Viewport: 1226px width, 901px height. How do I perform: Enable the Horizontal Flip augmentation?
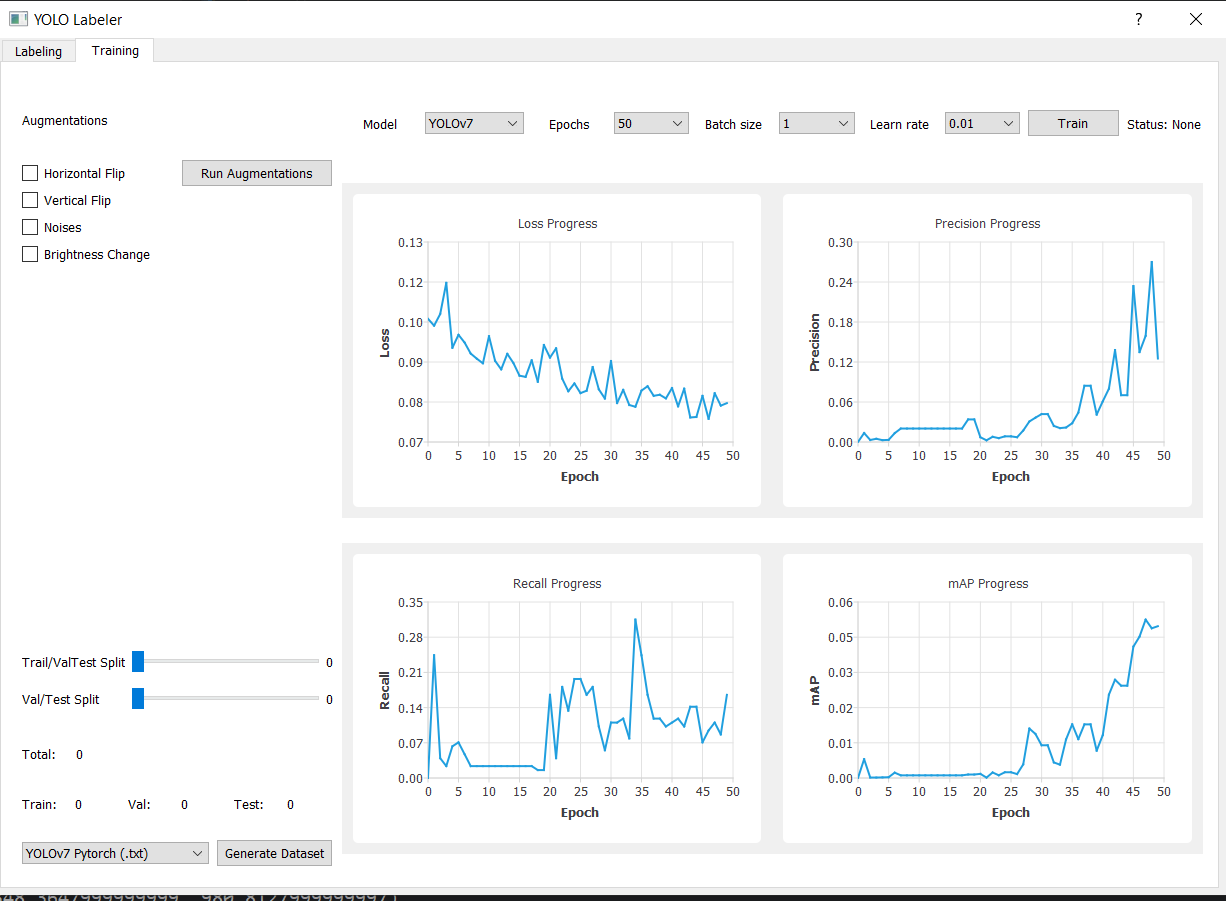pyautogui.click(x=30, y=172)
